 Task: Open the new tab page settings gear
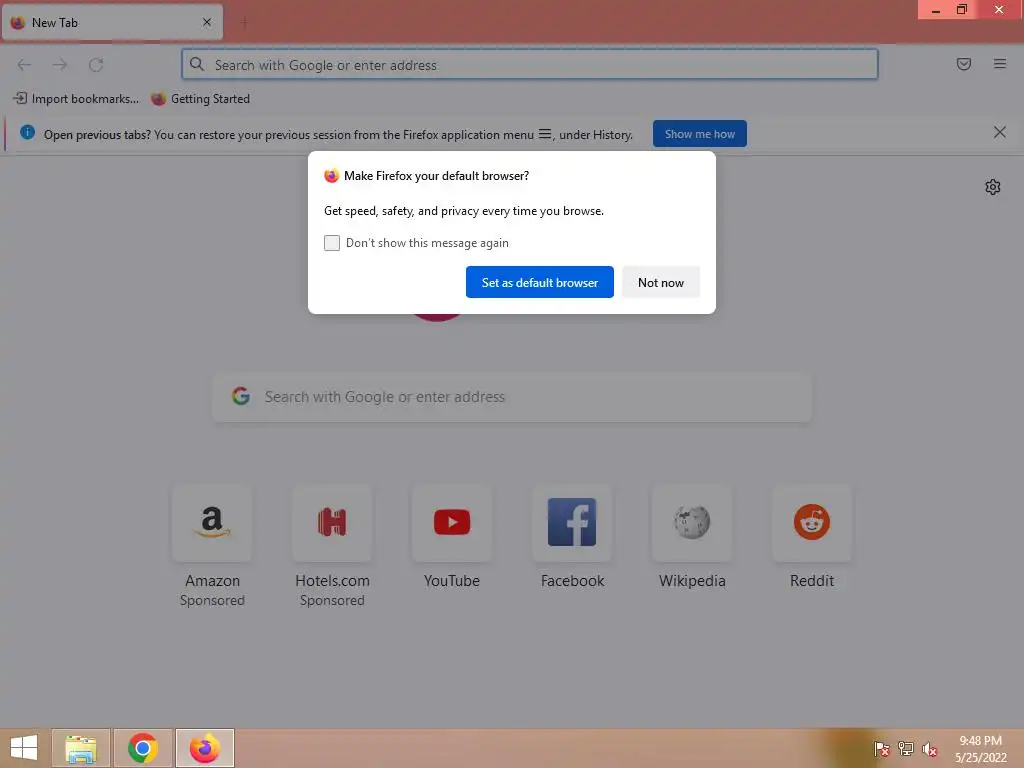(x=993, y=187)
